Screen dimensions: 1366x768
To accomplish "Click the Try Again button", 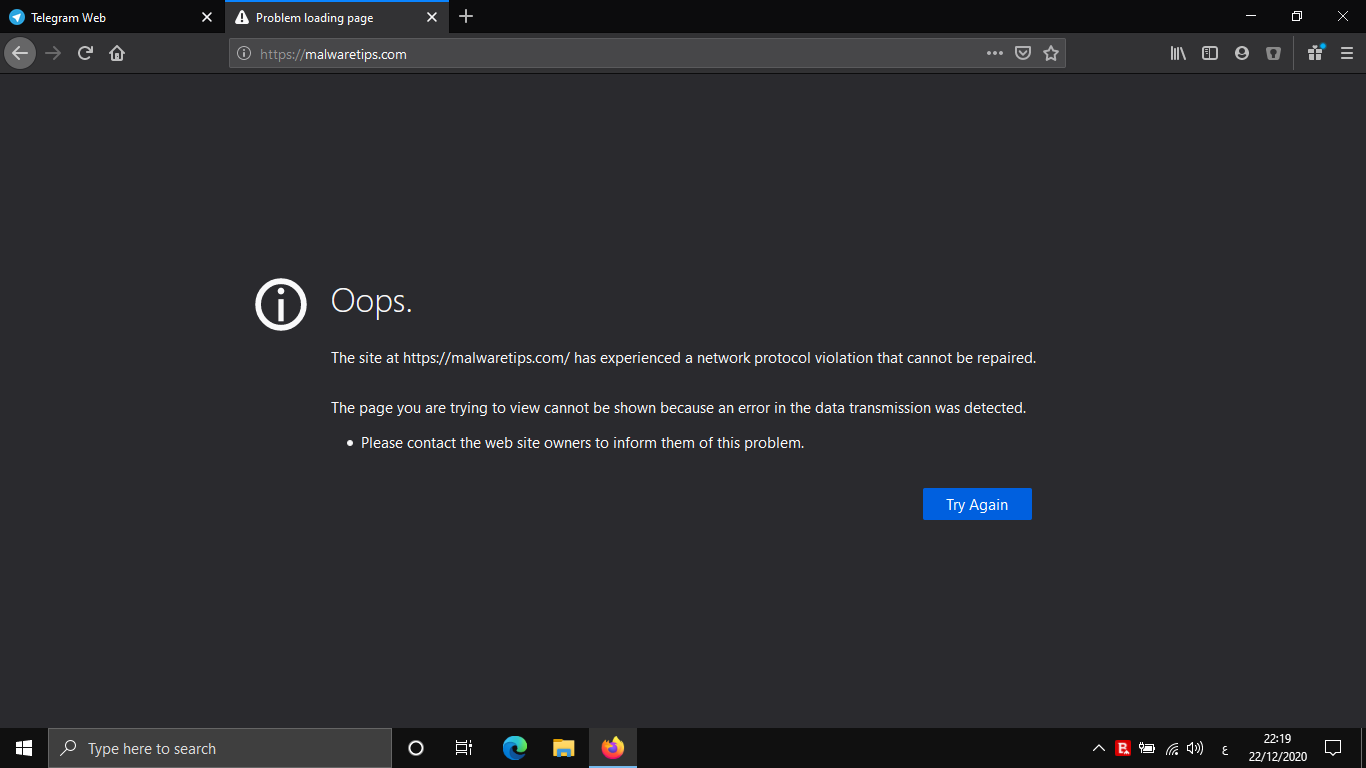I will (977, 504).
